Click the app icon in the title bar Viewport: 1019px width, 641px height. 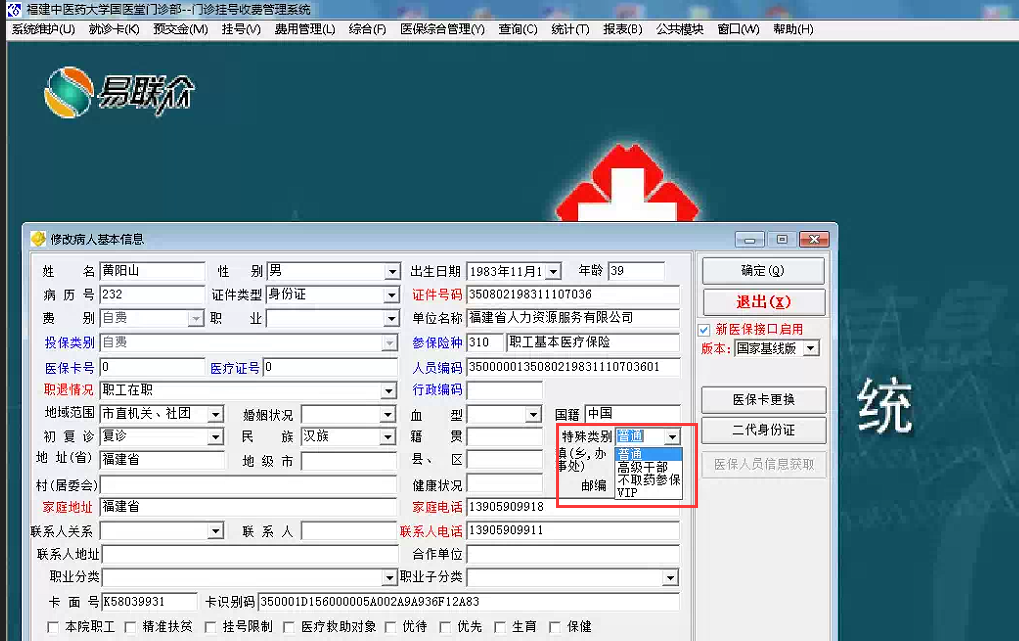click(13, 10)
